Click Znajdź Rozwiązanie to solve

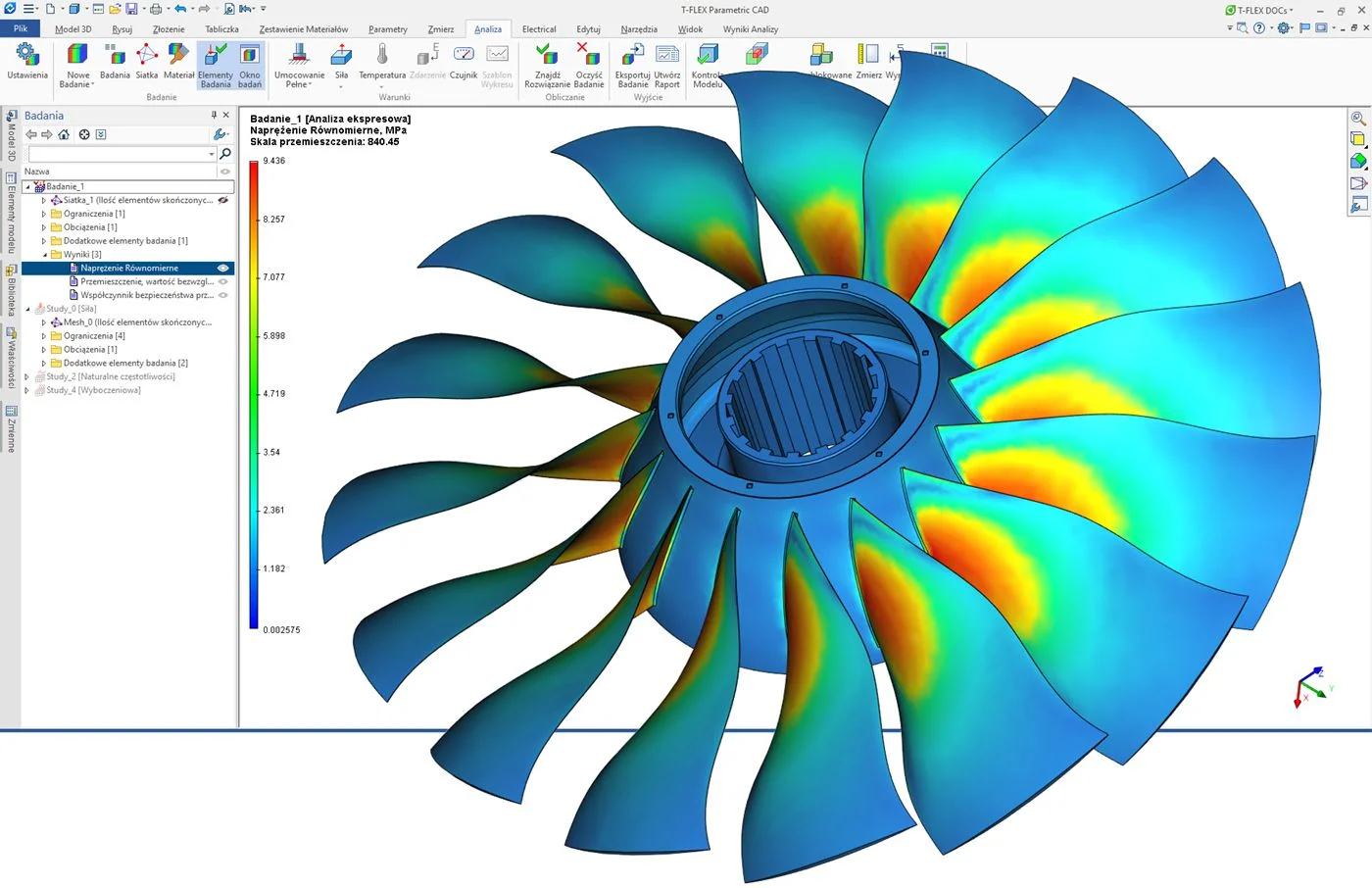(546, 65)
